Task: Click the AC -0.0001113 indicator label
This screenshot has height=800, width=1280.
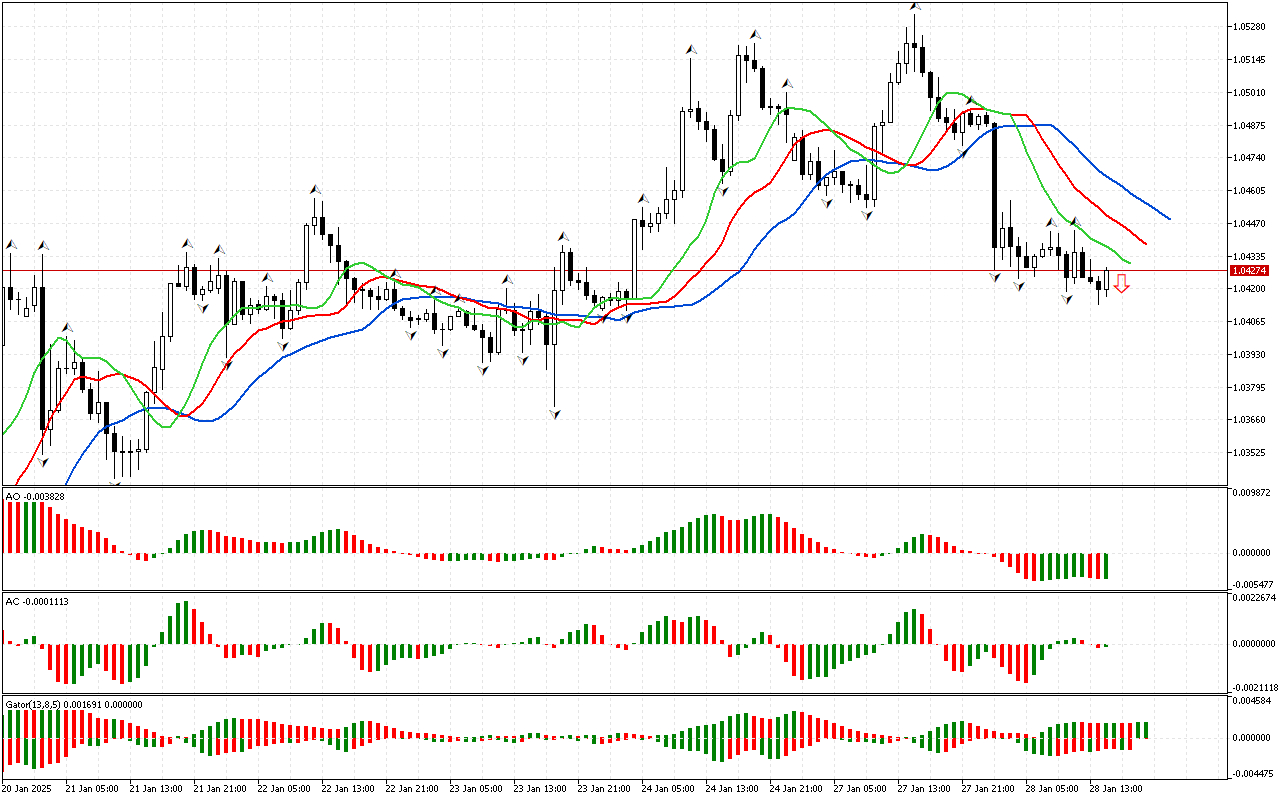Action: coord(38,601)
